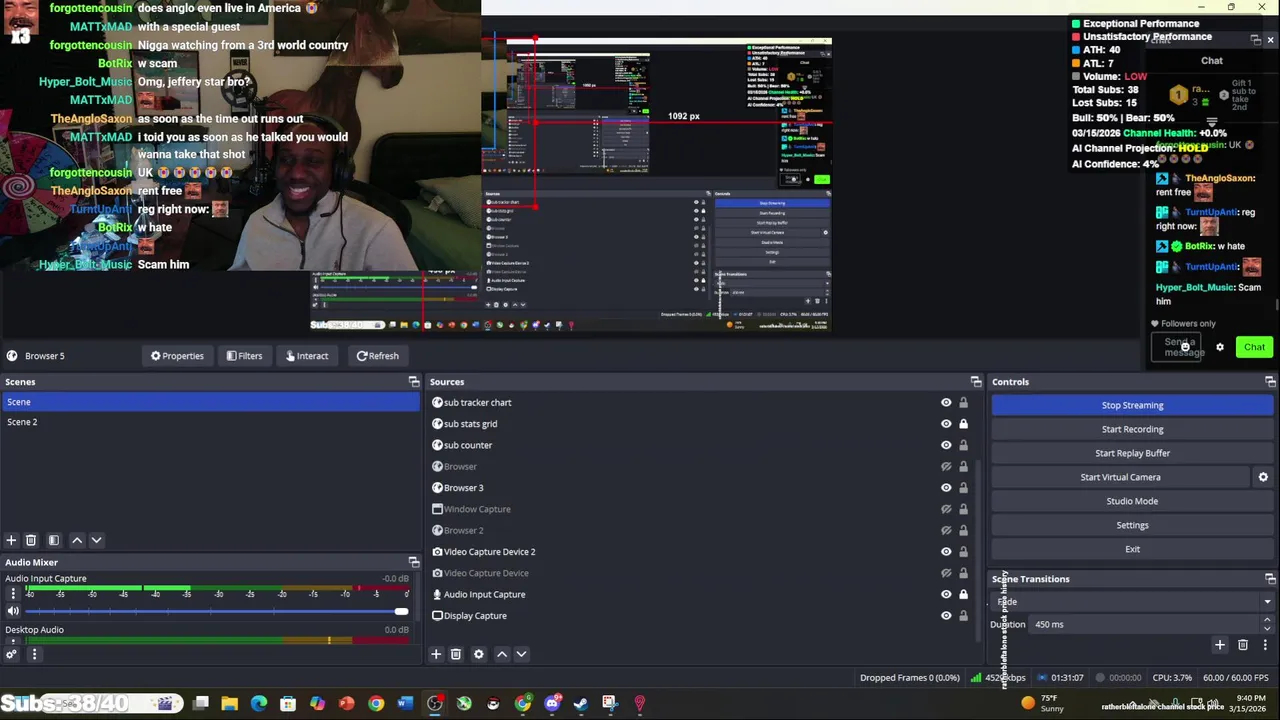Screen dimensions: 1280x720
Task: Show the Window Capture source
Action: pos(946,509)
